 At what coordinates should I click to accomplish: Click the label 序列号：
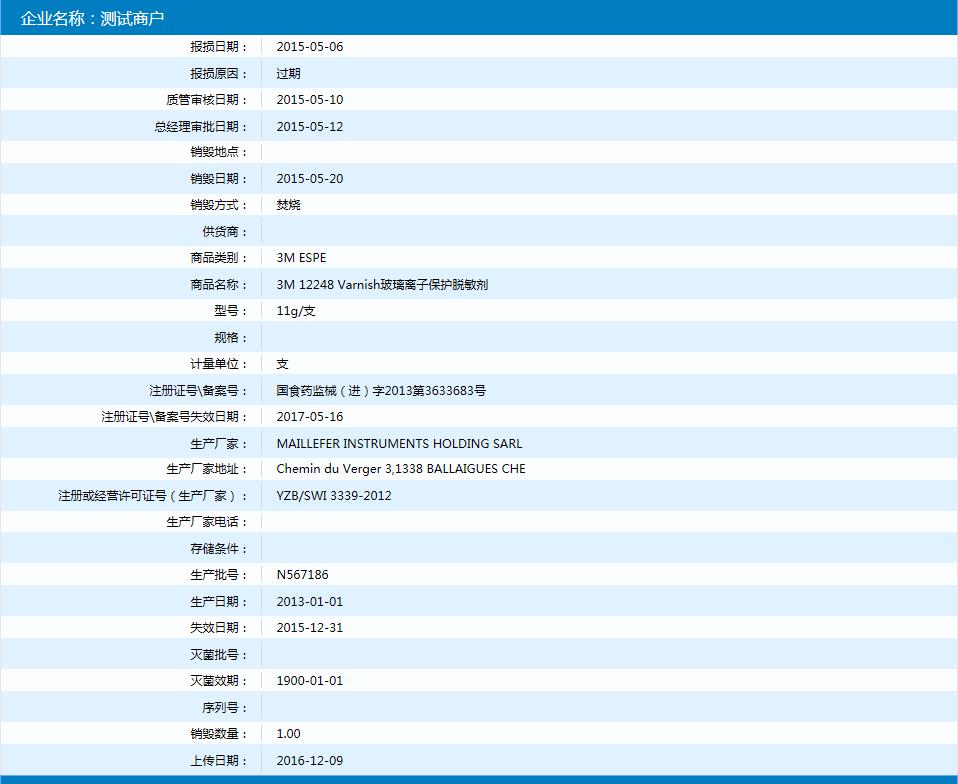pos(225,708)
